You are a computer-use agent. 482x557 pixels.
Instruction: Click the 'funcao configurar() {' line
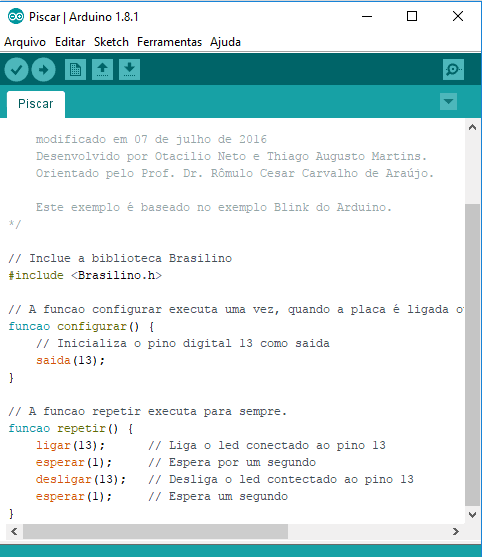pos(81,327)
